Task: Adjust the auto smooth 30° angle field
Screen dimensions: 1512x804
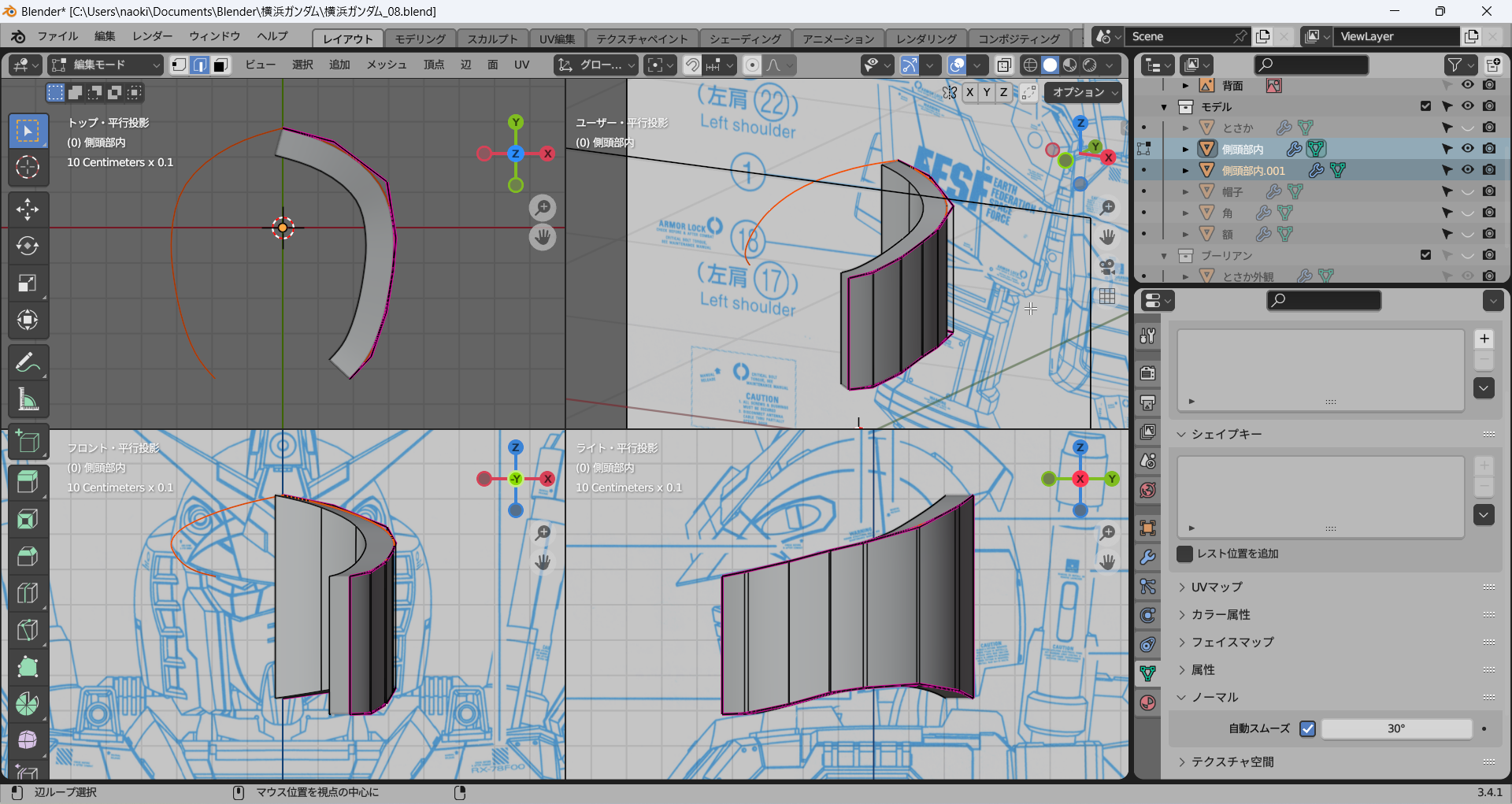Action: click(x=1395, y=728)
